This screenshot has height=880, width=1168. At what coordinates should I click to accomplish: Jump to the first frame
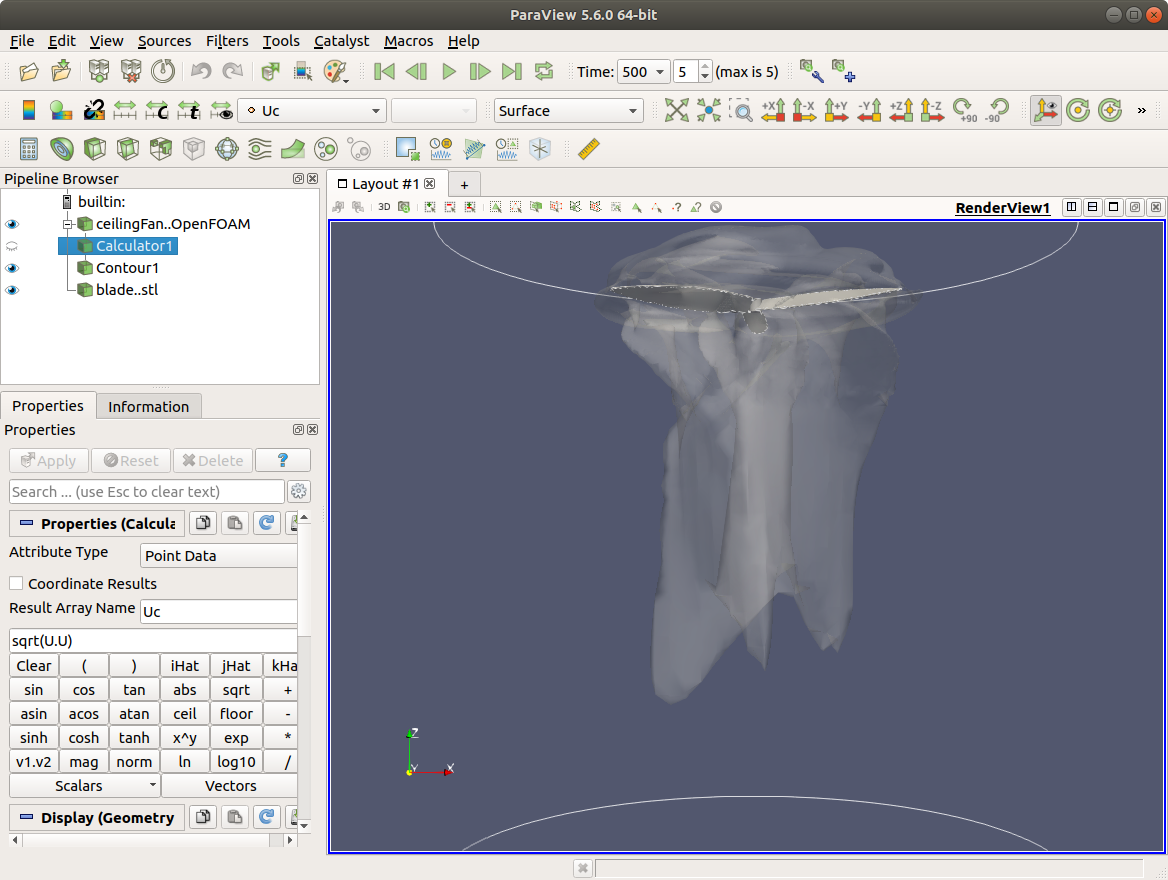point(384,72)
